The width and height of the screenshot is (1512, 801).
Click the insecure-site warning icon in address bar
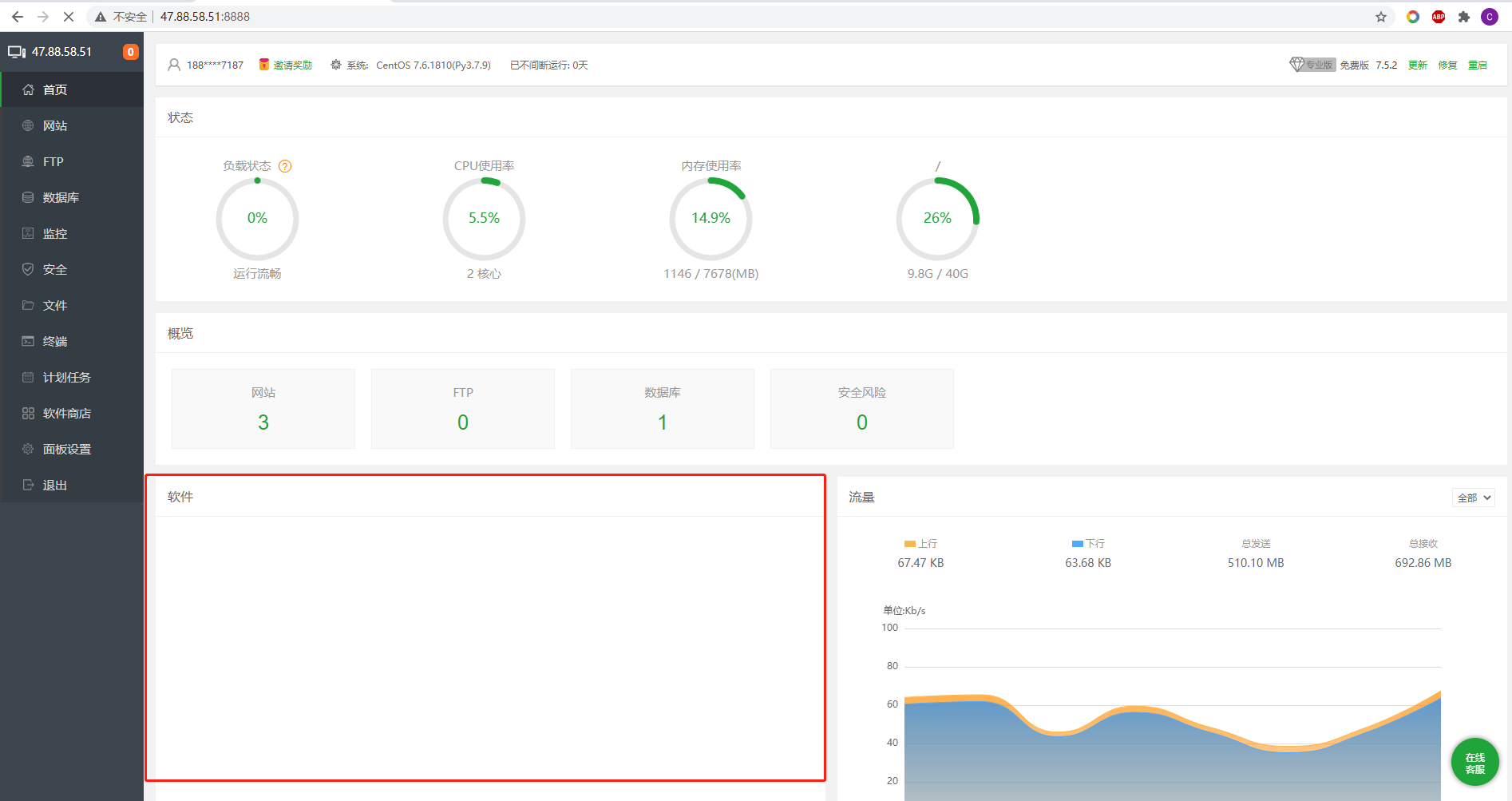click(101, 17)
